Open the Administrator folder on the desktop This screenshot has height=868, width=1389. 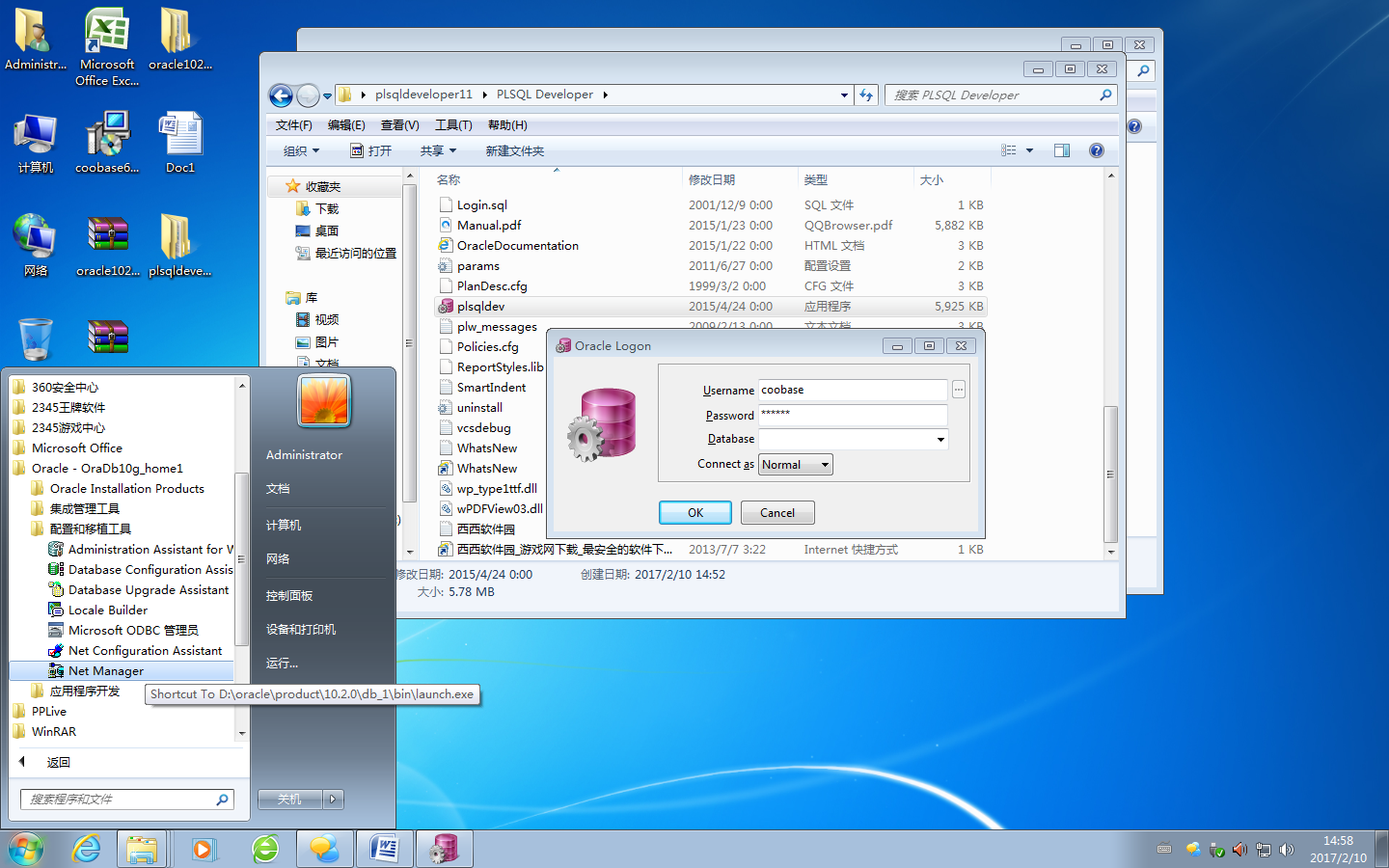(36, 41)
